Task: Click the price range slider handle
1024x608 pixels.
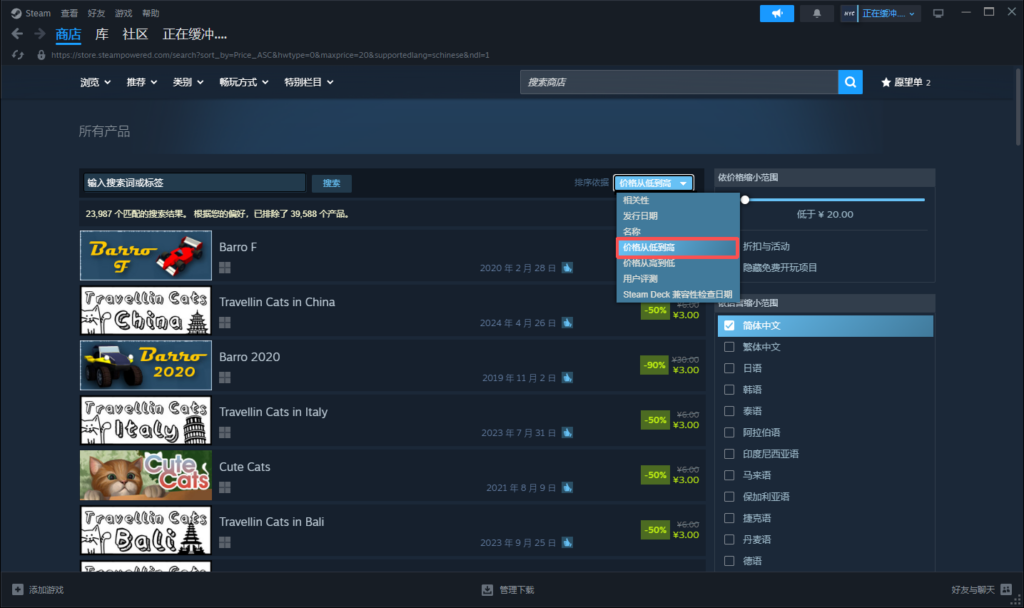Action: point(744,200)
